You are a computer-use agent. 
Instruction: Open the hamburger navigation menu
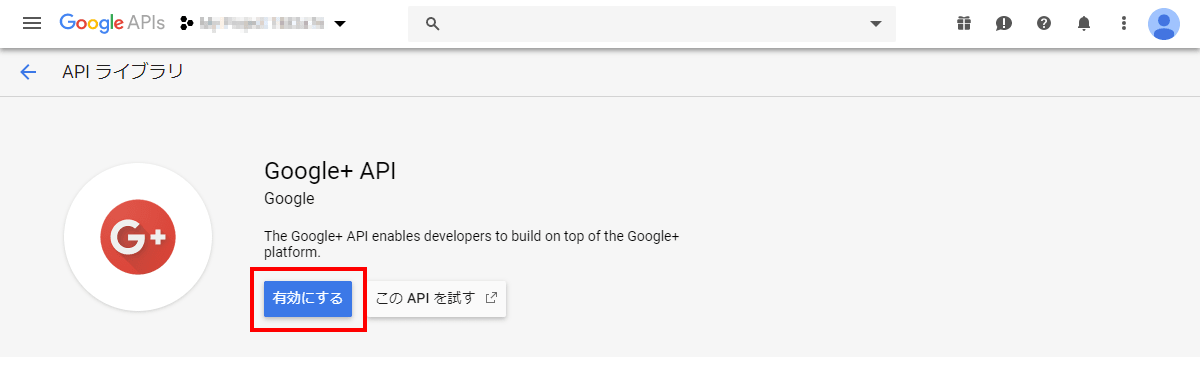[32, 23]
